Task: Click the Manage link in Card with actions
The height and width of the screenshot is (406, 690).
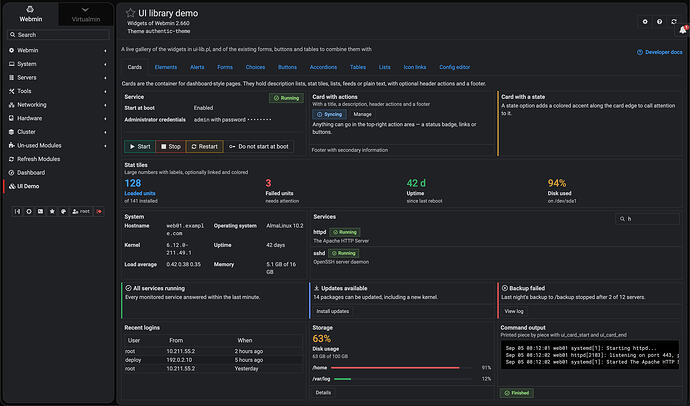Action: [x=363, y=114]
